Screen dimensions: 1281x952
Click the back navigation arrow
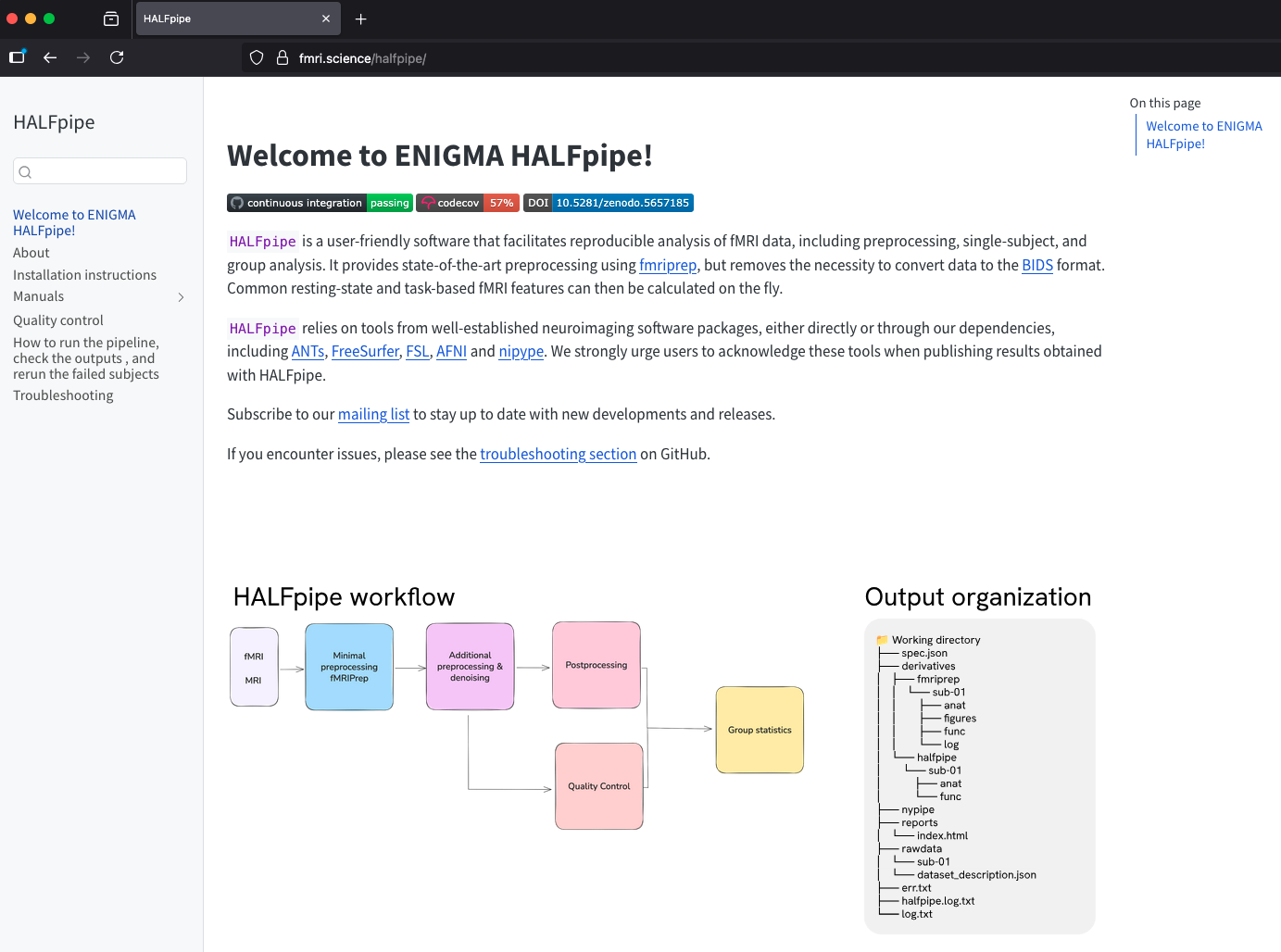tap(50, 57)
